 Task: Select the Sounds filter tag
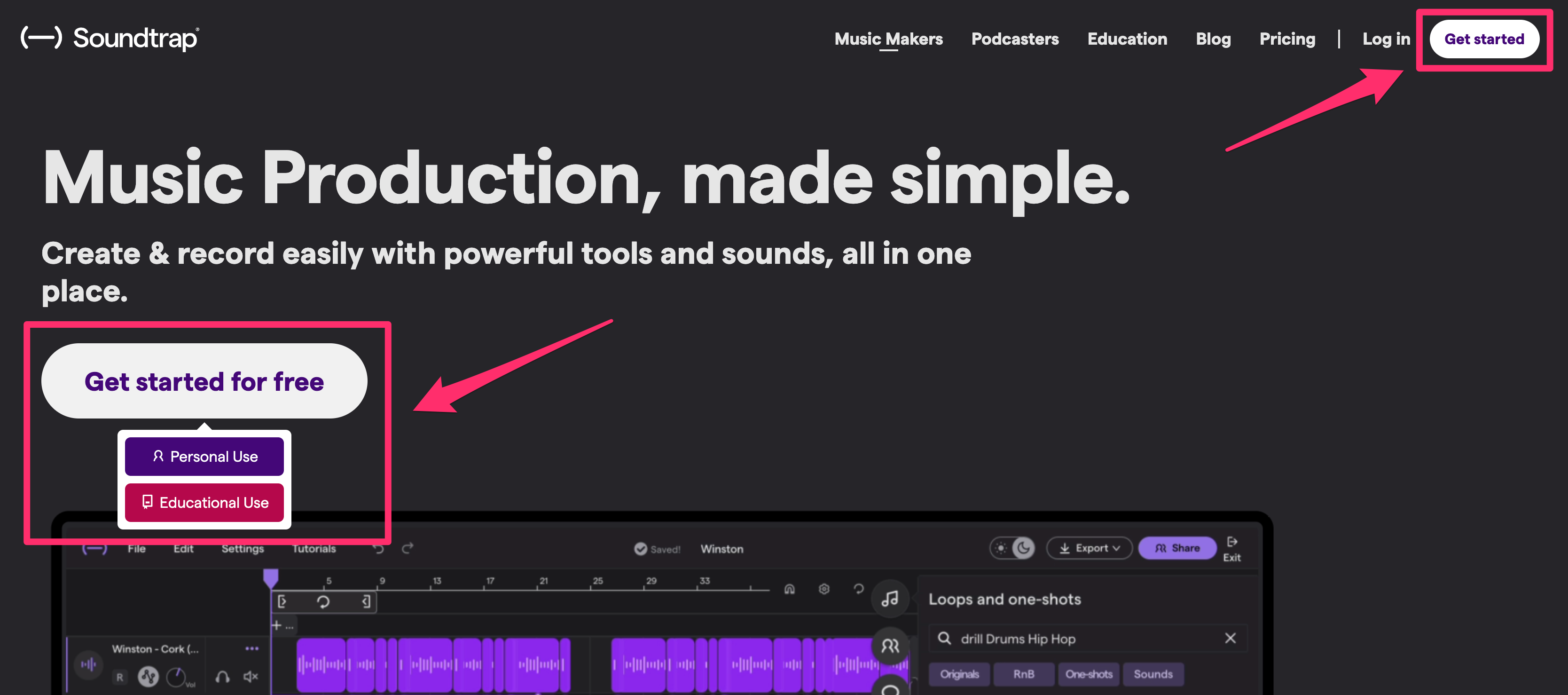click(1153, 674)
